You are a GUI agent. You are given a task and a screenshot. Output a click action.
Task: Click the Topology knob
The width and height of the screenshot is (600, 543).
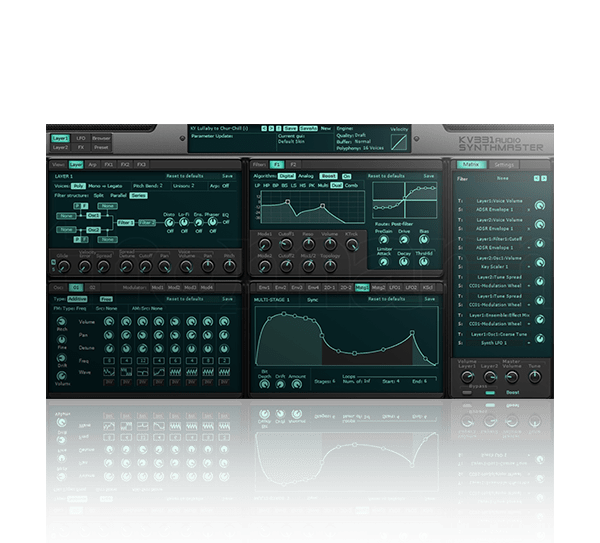point(330,266)
